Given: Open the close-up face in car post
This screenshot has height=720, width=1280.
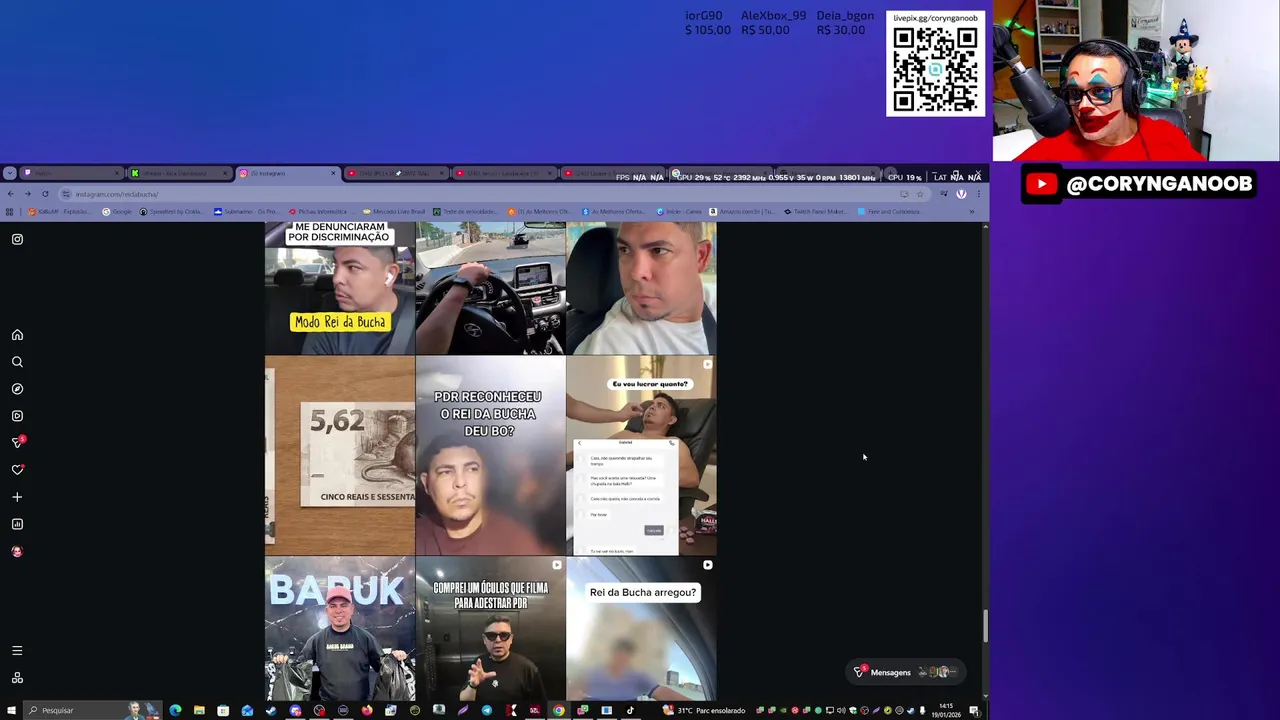Looking at the screenshot, I should 641,288.
